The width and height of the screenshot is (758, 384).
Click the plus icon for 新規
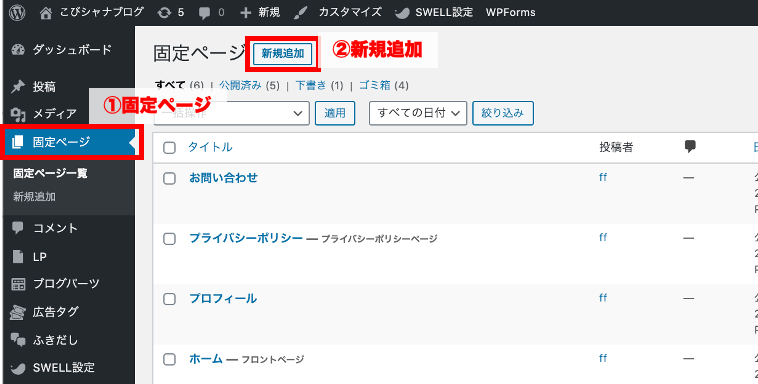246,13
